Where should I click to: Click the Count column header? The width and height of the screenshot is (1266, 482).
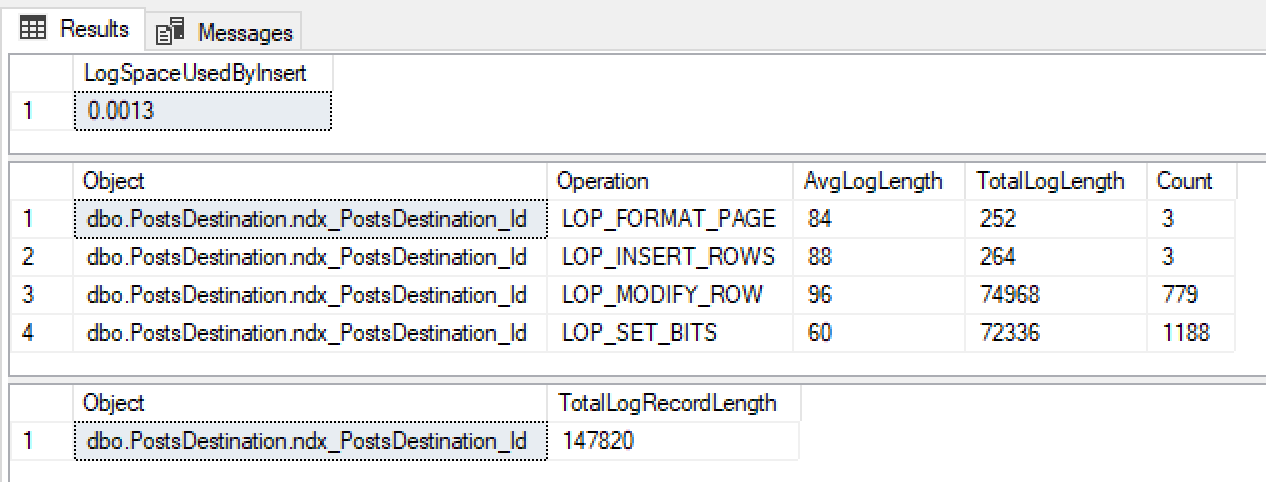tap(1185, 181)
